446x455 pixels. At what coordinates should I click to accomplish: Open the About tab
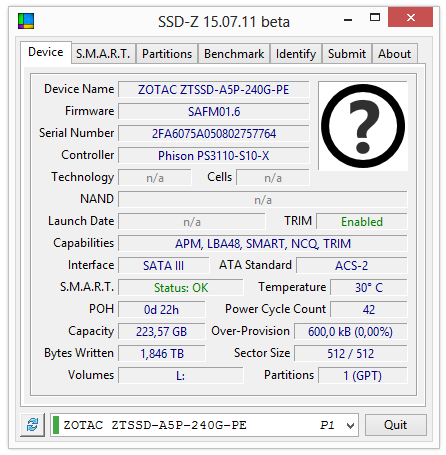394,54
